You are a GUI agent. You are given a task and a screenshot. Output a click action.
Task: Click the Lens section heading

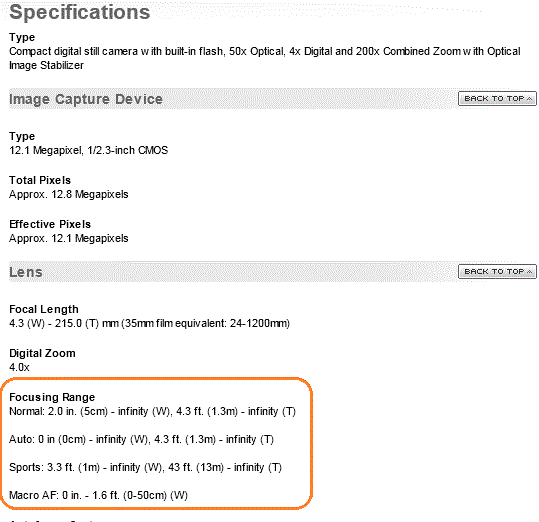[x=26, y=272]
